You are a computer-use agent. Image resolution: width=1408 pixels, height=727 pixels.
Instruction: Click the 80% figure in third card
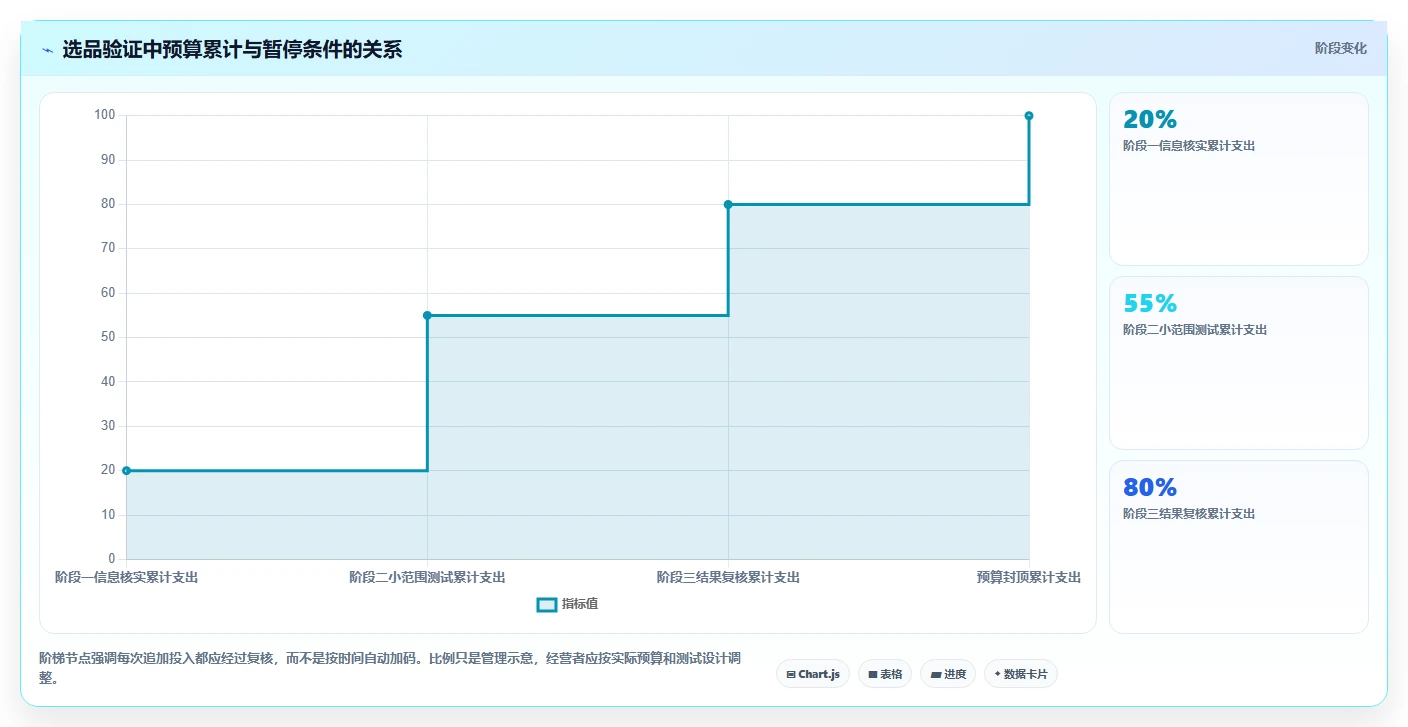pyautogui.click(x=1150, y=488)
